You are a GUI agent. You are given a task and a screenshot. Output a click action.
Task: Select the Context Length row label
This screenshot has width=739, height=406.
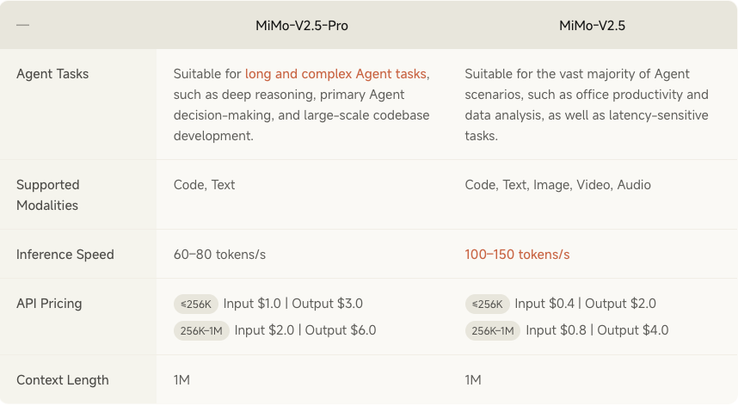click(62, 380)
